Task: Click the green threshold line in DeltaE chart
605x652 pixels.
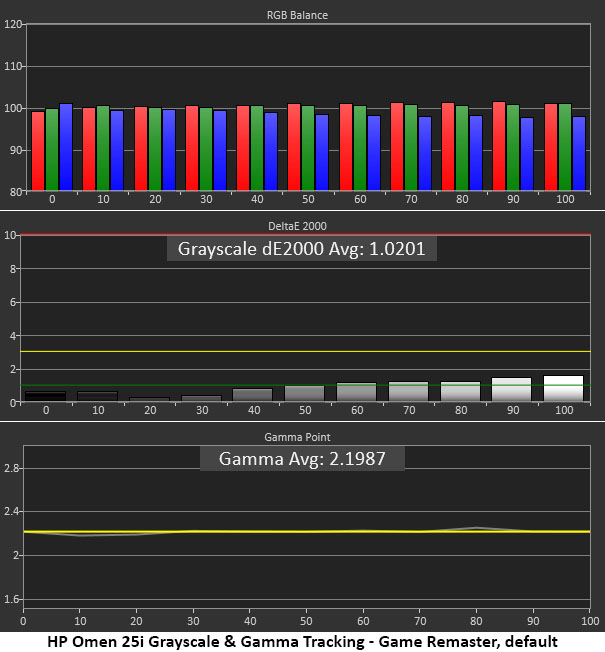Action: [306, 385]
